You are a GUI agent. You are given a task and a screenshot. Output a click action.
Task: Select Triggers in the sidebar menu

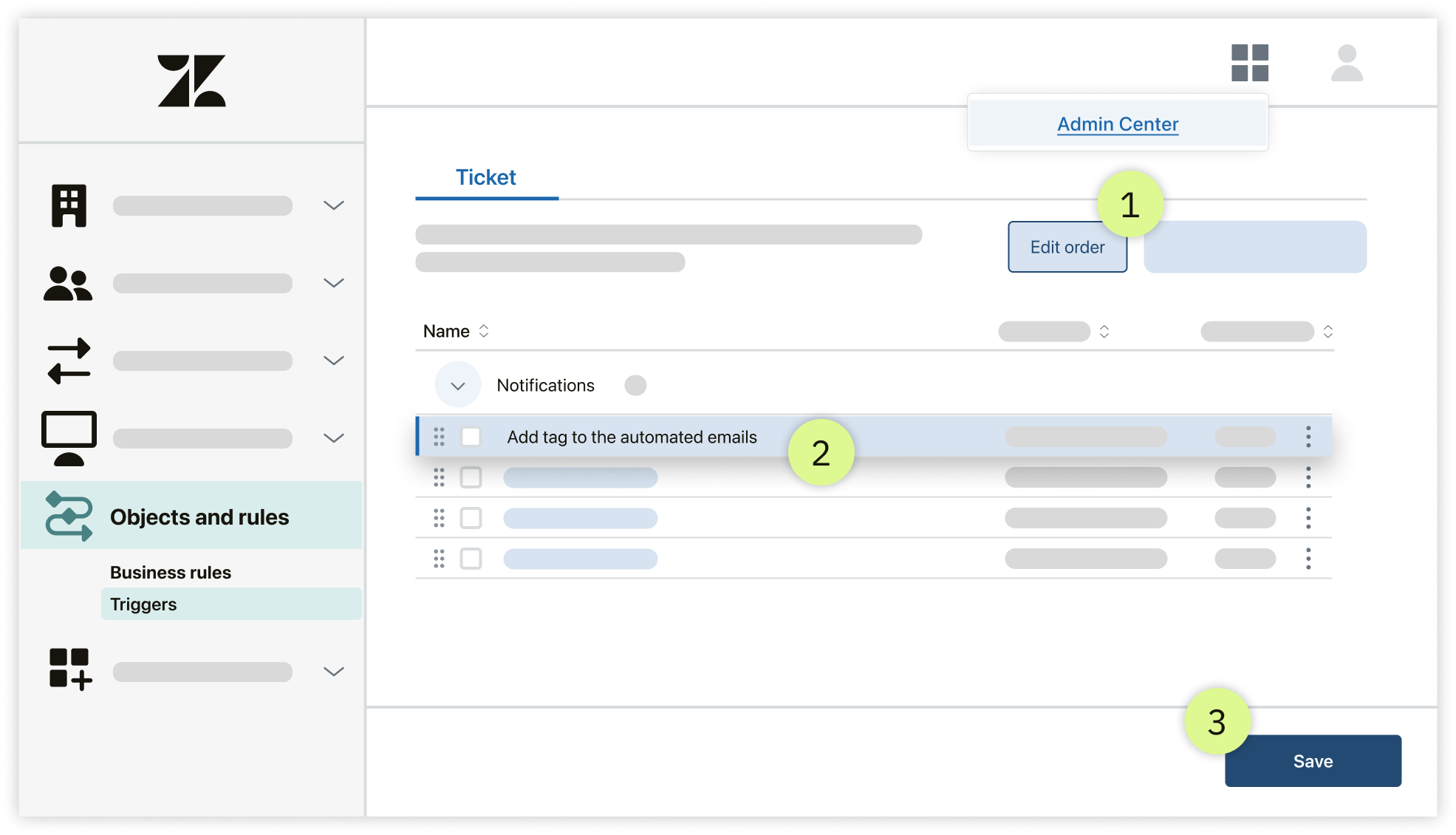[x=143, y=604]
